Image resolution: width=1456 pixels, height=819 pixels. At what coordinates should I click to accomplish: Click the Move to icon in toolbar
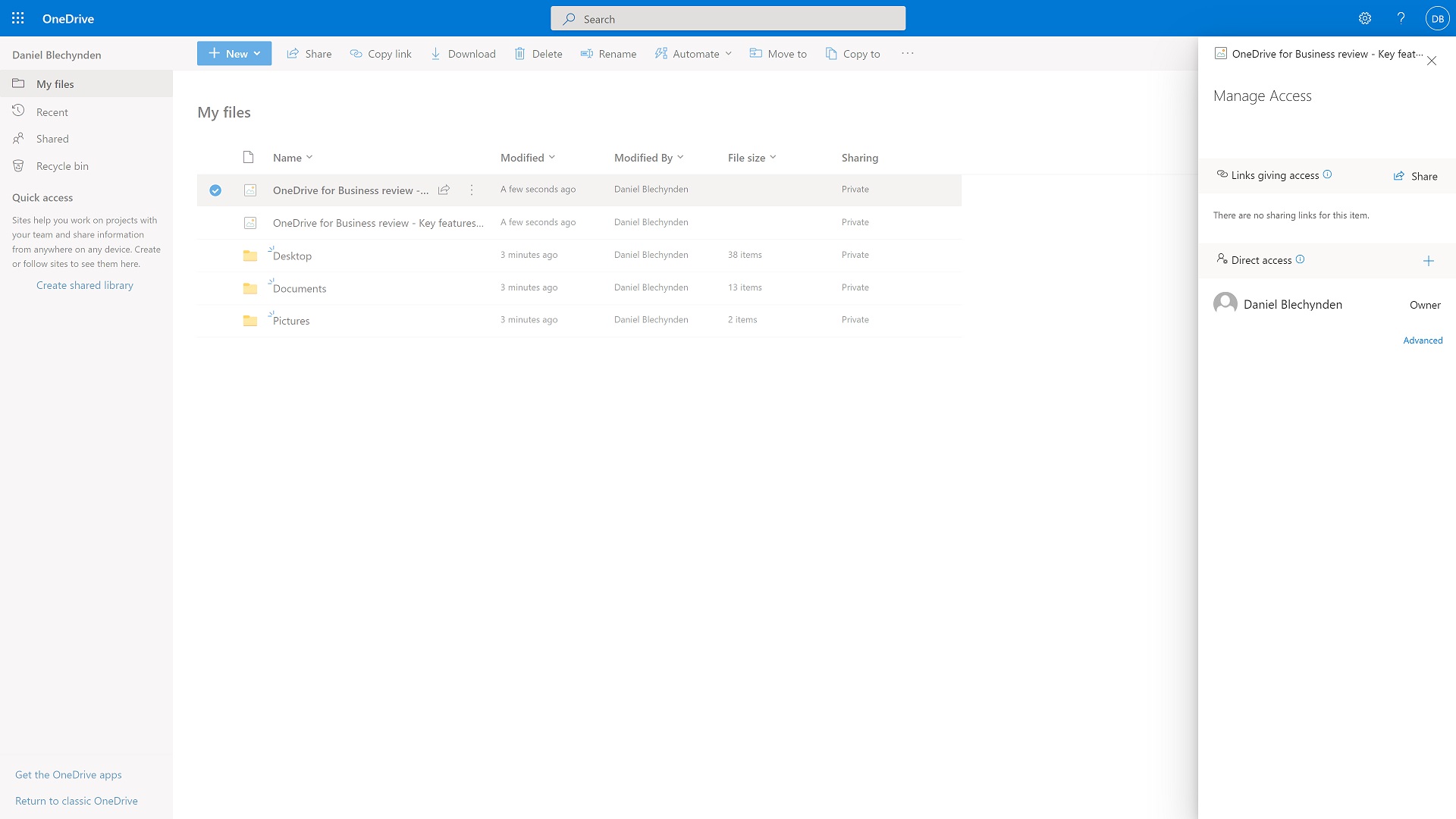pos(757,53)
